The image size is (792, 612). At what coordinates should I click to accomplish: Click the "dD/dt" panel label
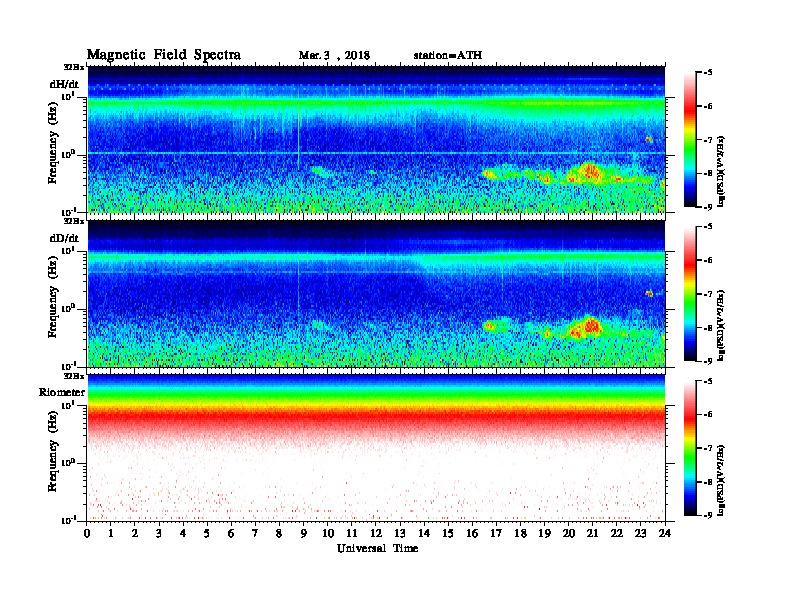click(64, 238)
